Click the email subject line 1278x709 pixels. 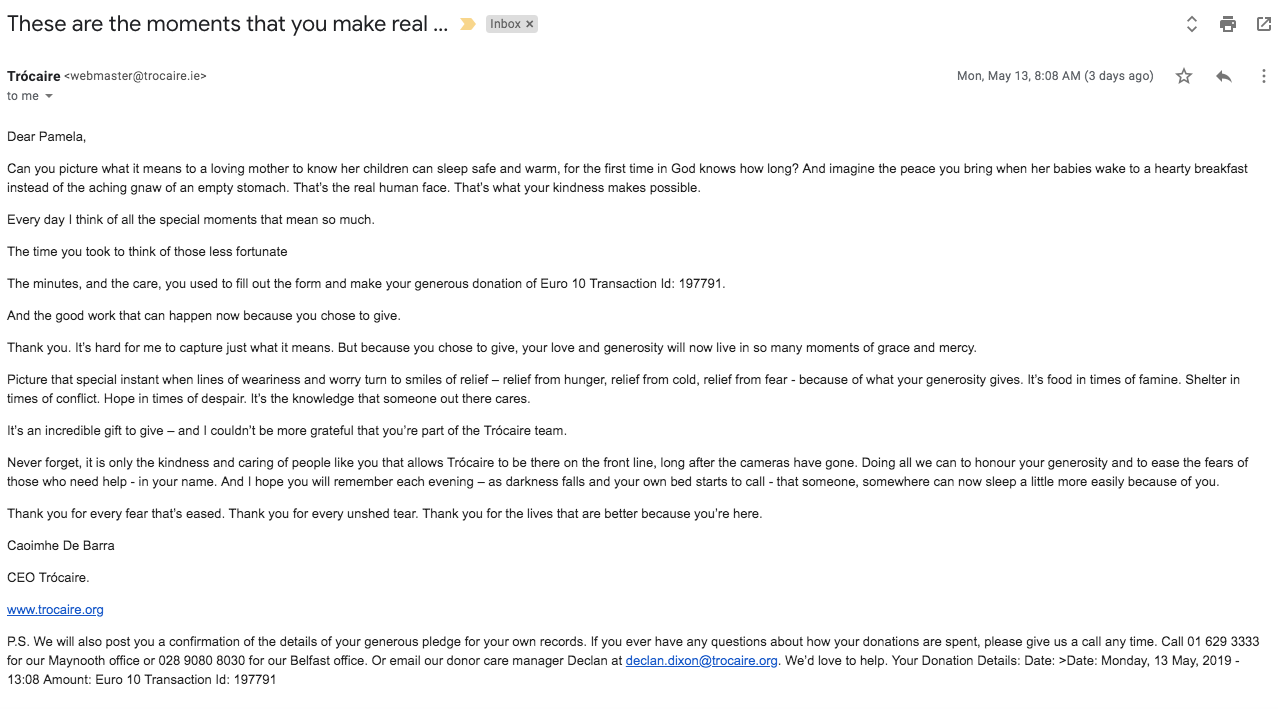click(x=227, y=24)
